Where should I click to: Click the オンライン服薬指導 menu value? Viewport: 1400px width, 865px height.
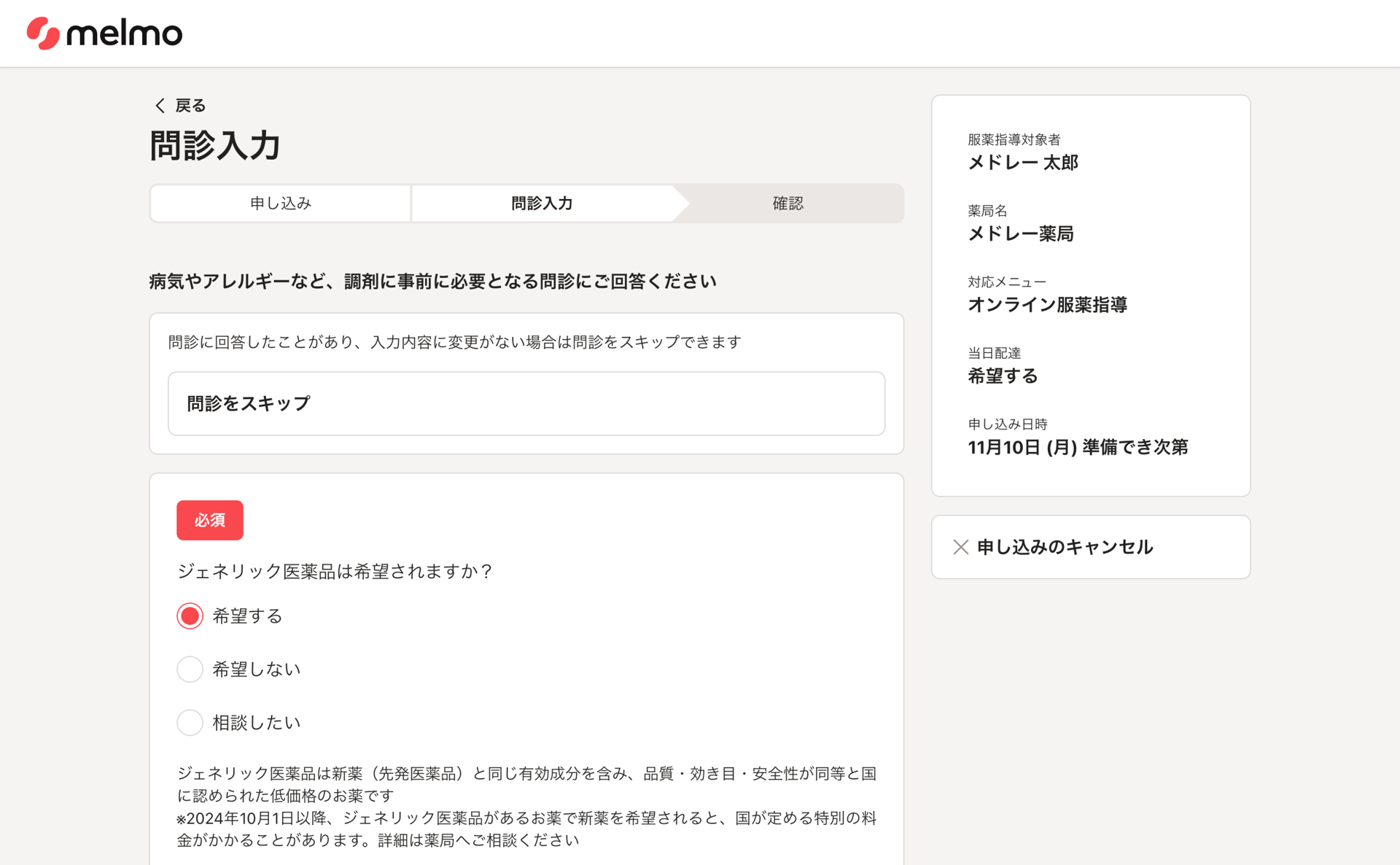coord(1047,305)
